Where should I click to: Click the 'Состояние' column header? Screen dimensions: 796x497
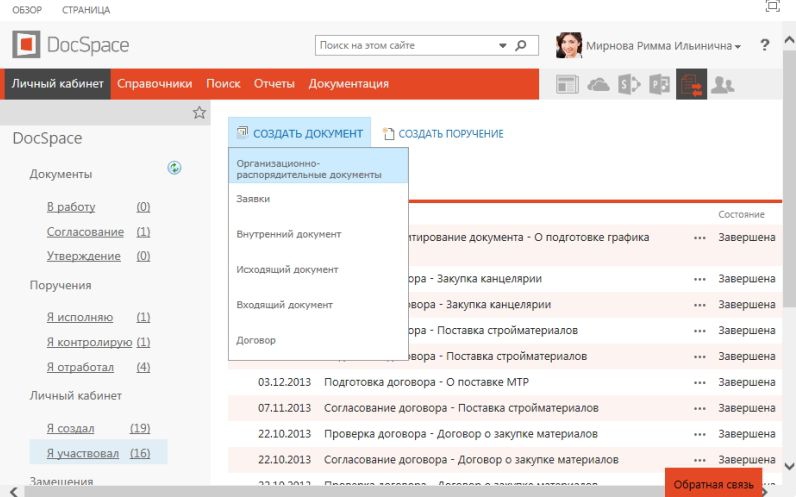741,214
